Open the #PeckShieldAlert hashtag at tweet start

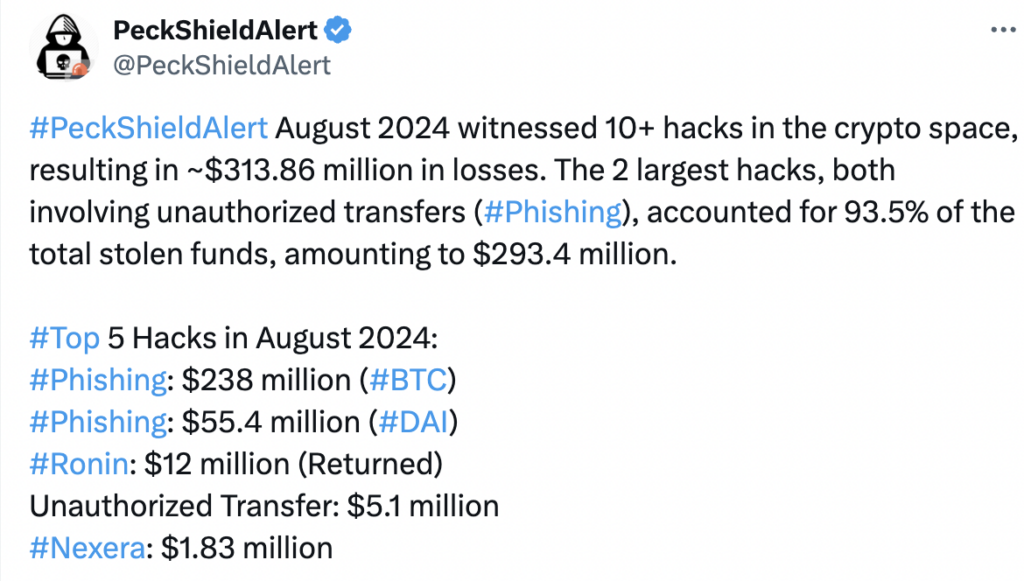(x=149, y=128)
